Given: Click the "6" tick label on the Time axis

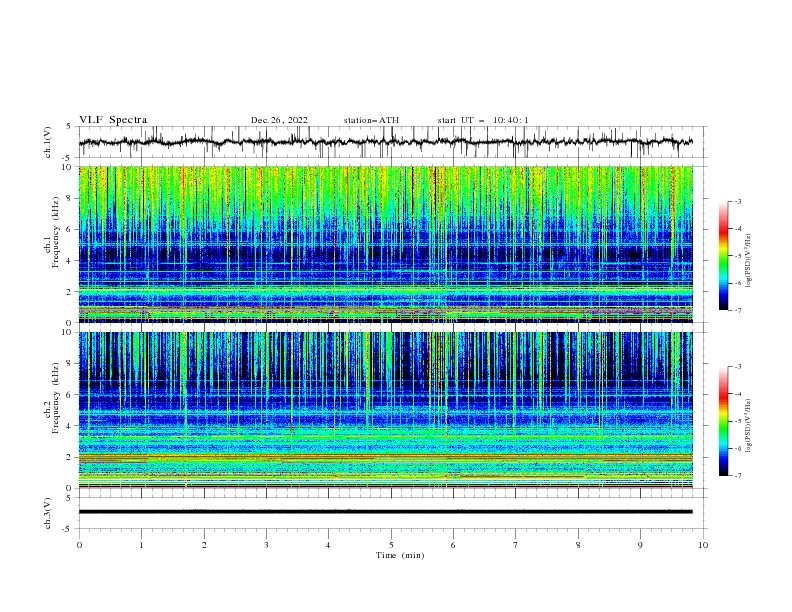Looking at the screenshot, I should tap(453, 545).
